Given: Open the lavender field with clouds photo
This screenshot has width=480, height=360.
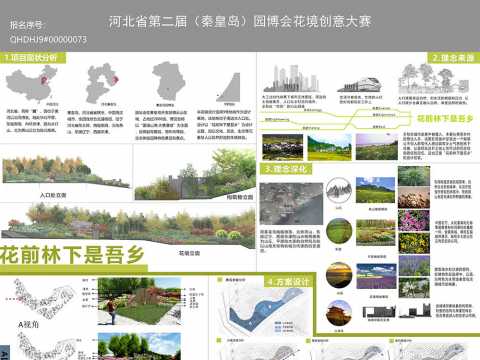Looking at the screenshot, I should tap(376, 276).
